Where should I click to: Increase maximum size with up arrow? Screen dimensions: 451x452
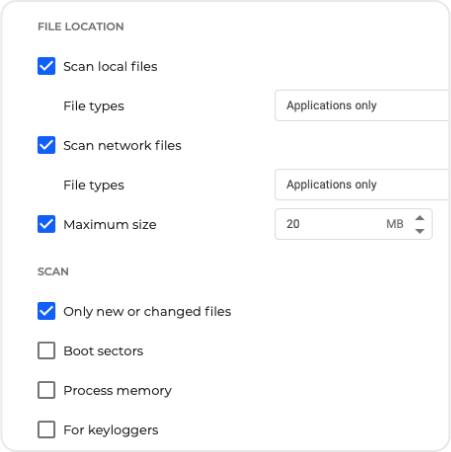[x=420, y=218]
